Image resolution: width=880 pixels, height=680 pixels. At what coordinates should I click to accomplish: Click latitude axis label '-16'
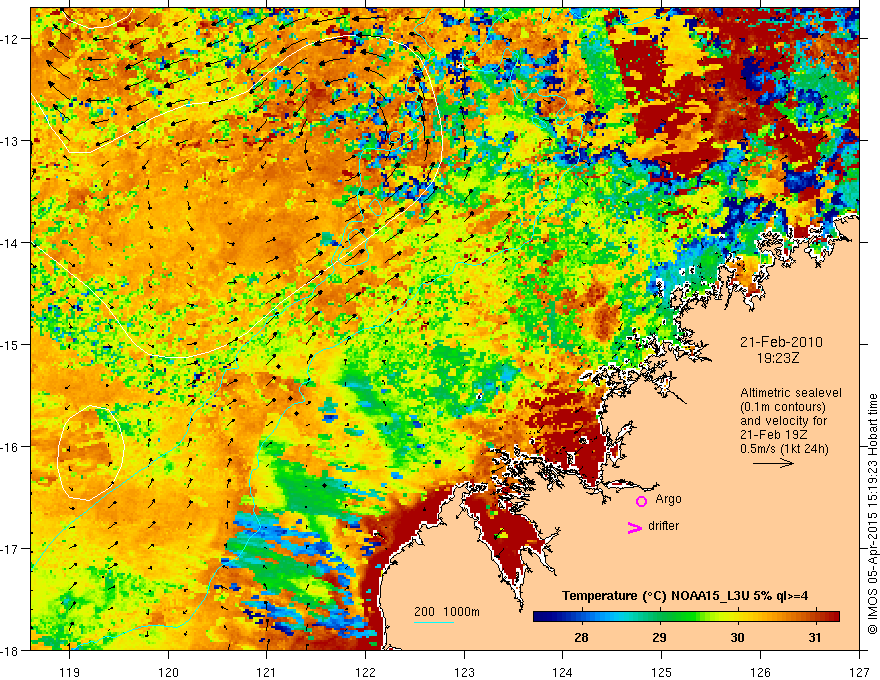point(11,447)
